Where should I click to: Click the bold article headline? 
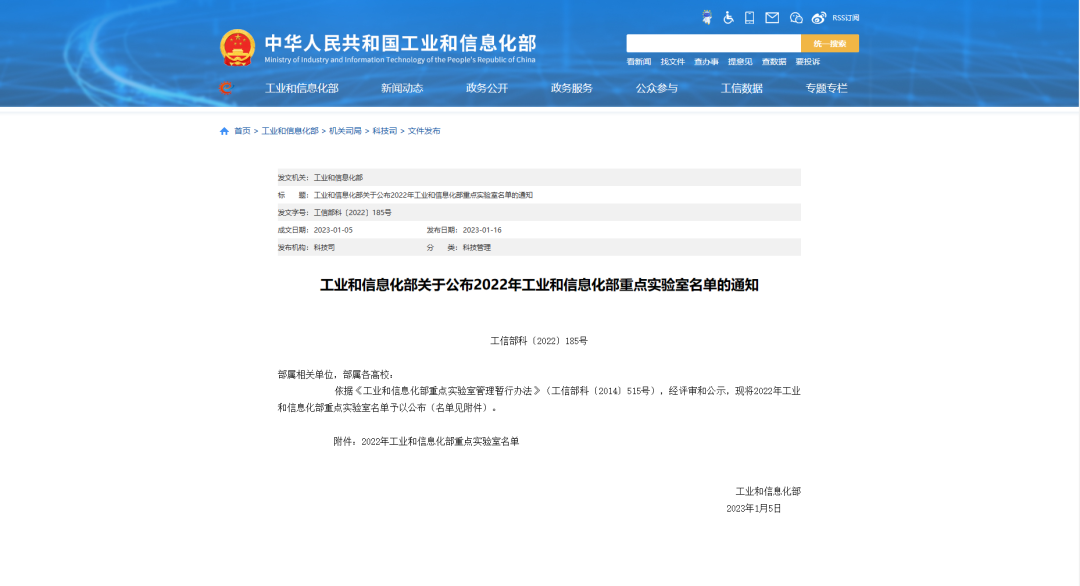[539, 285]
